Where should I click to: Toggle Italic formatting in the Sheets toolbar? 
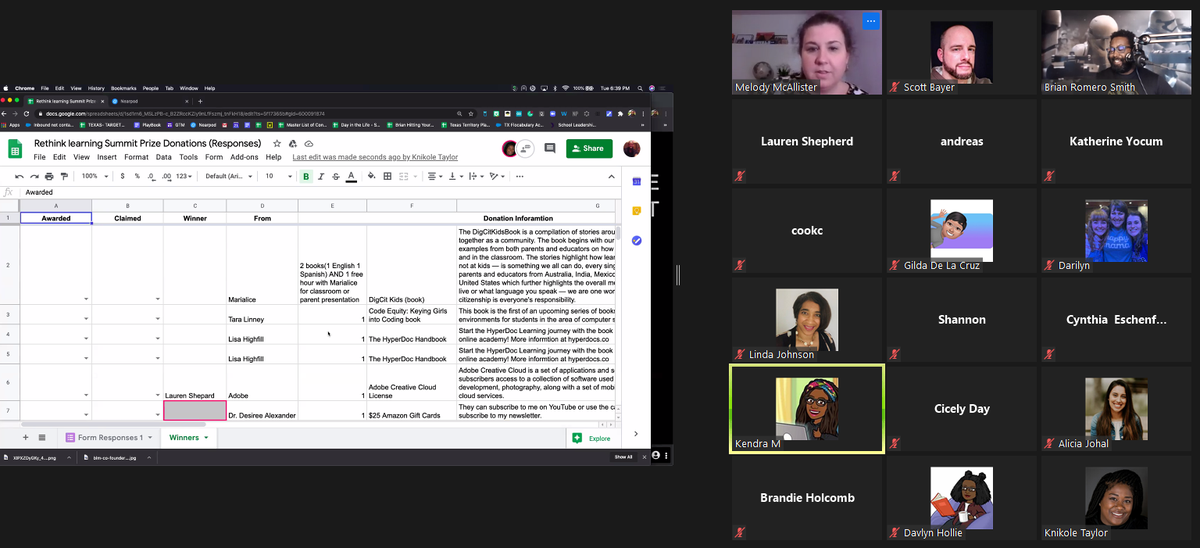pos(321,176)
